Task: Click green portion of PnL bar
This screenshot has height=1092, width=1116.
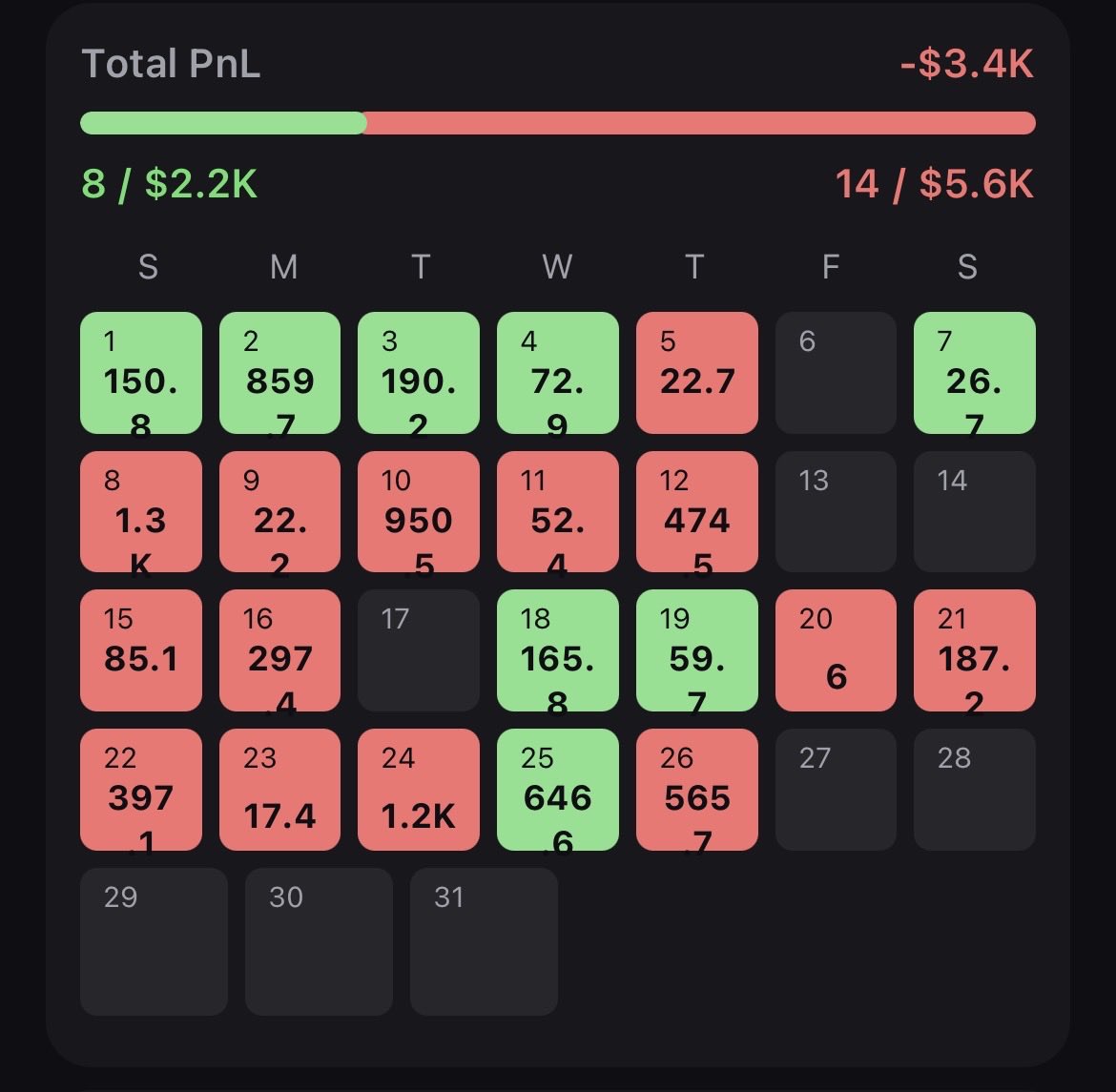Action: click(x=222, y=123)
